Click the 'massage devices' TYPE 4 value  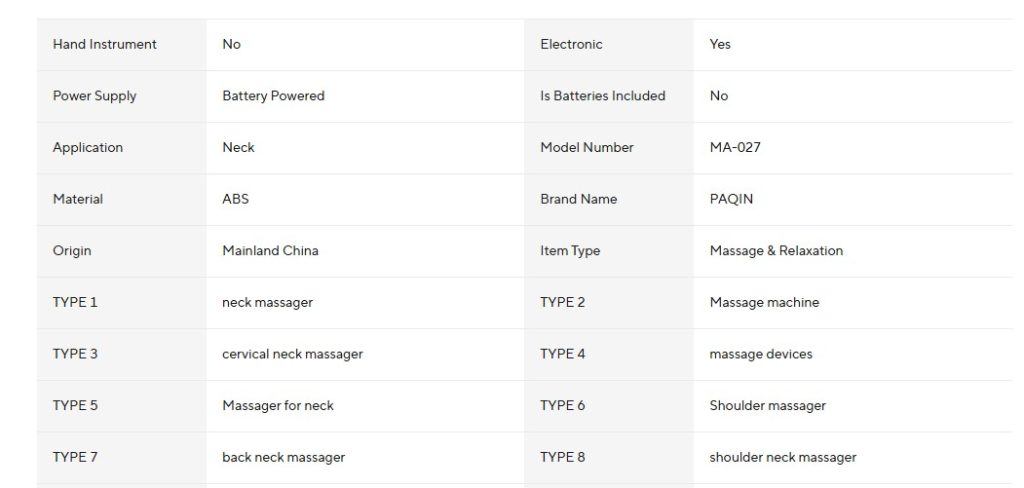click(x=761, y=354)
